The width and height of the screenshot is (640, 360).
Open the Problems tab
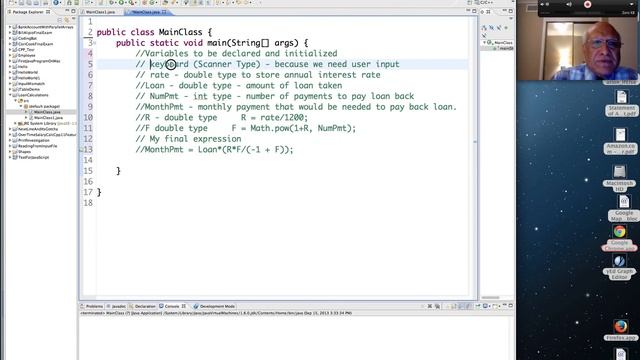pyautogui.click(x=92, y=306)
